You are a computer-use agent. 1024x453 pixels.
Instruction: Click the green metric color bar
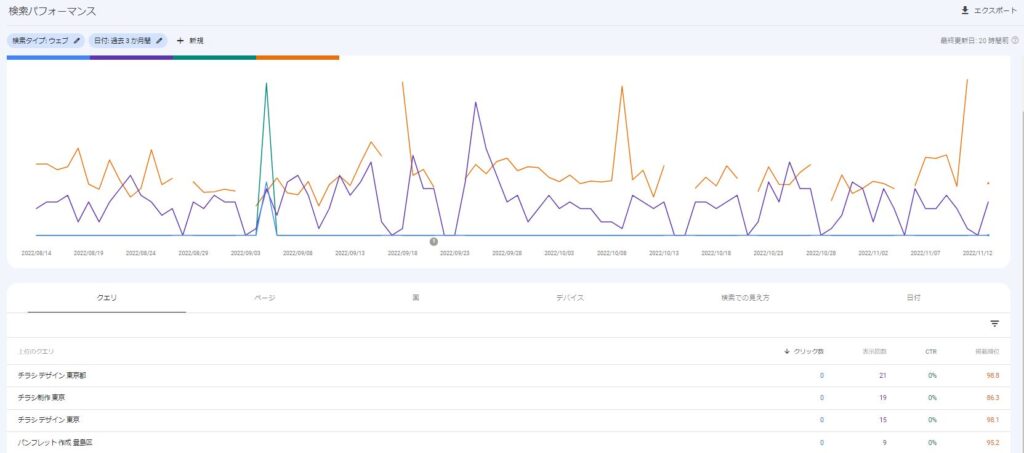coord(214,57)
